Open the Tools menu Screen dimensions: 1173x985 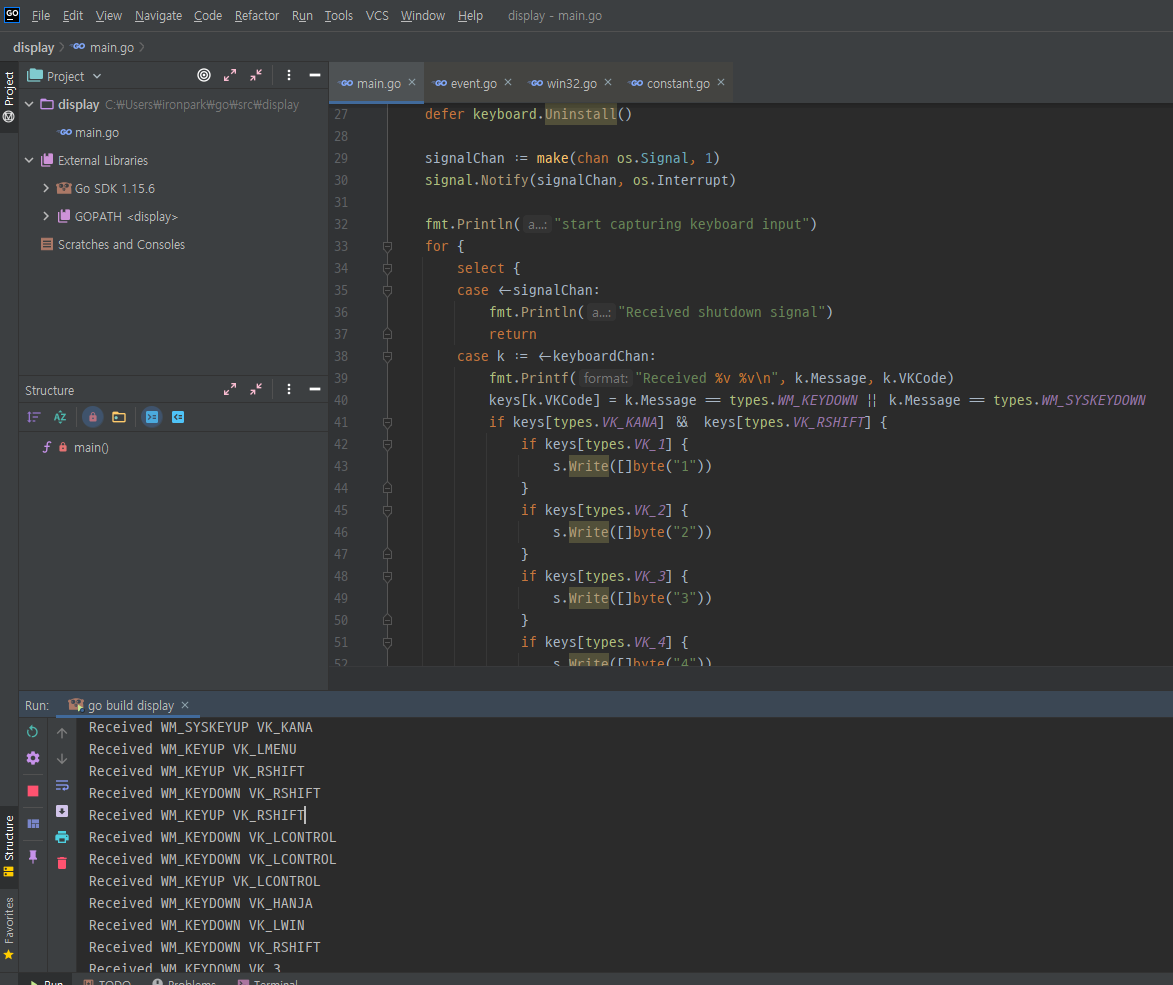[x=338, y=16]
